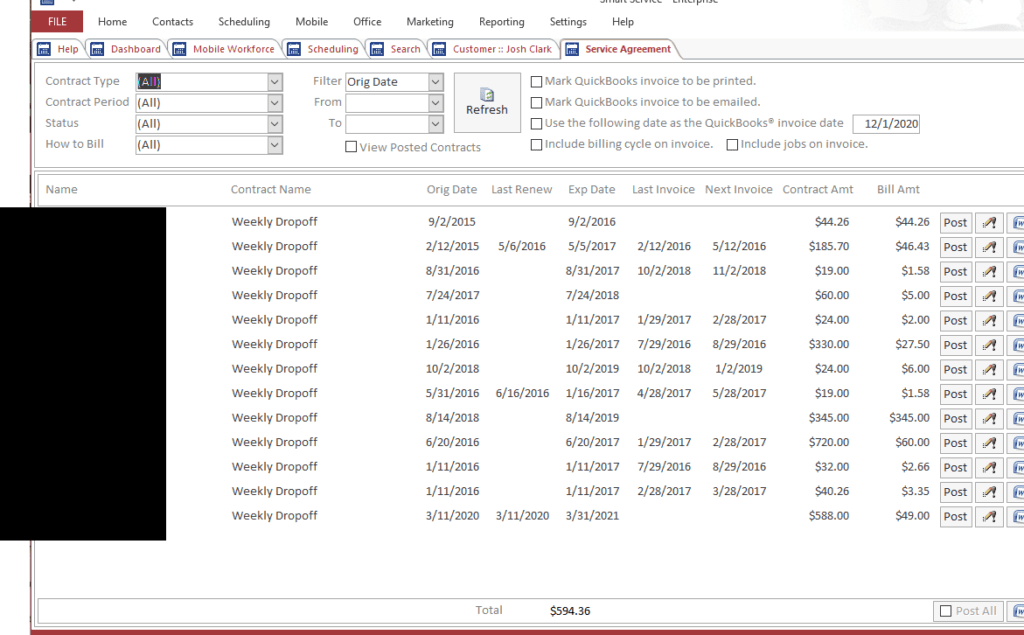The width and height of the screenshot is (1024, 635).
Task: Toggle Include billing cycle on invoice
Action: 536,144
